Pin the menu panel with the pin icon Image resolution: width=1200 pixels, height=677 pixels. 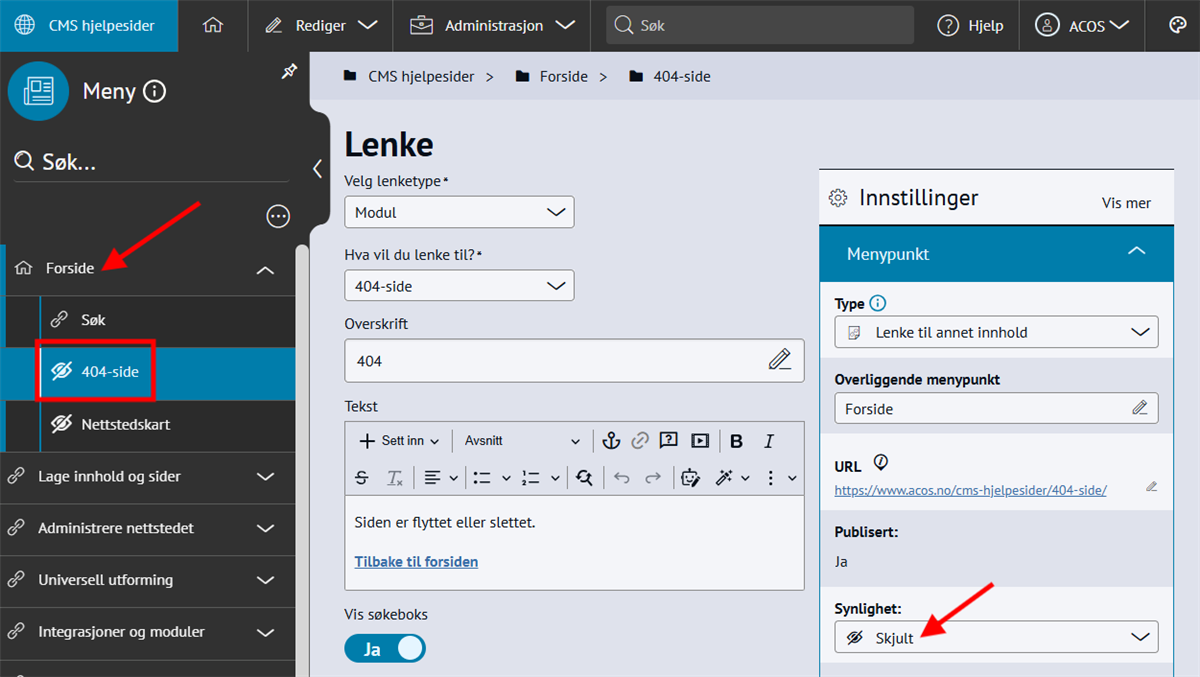pos(289,72)
